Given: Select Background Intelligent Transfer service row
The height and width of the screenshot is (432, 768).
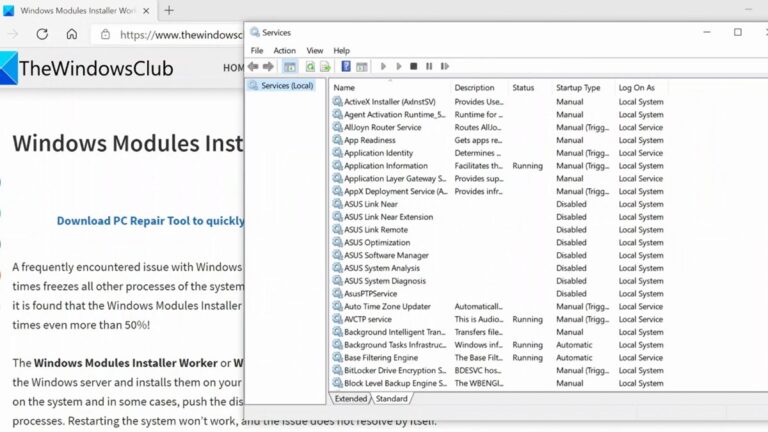Looking at the screenshot, I should pyautogui.click(x=498, y=332).
